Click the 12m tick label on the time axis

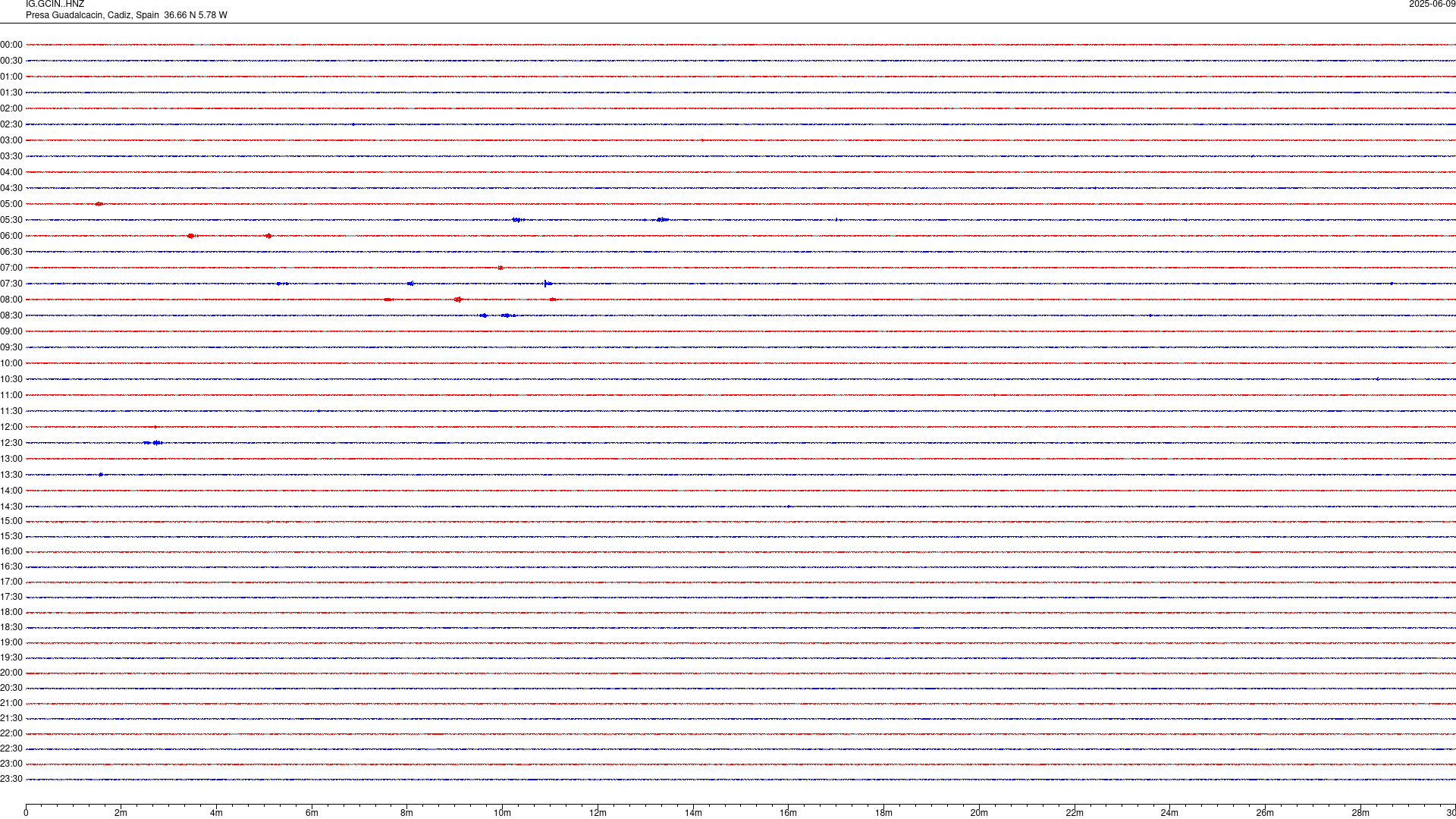click(x=598, y=813)
